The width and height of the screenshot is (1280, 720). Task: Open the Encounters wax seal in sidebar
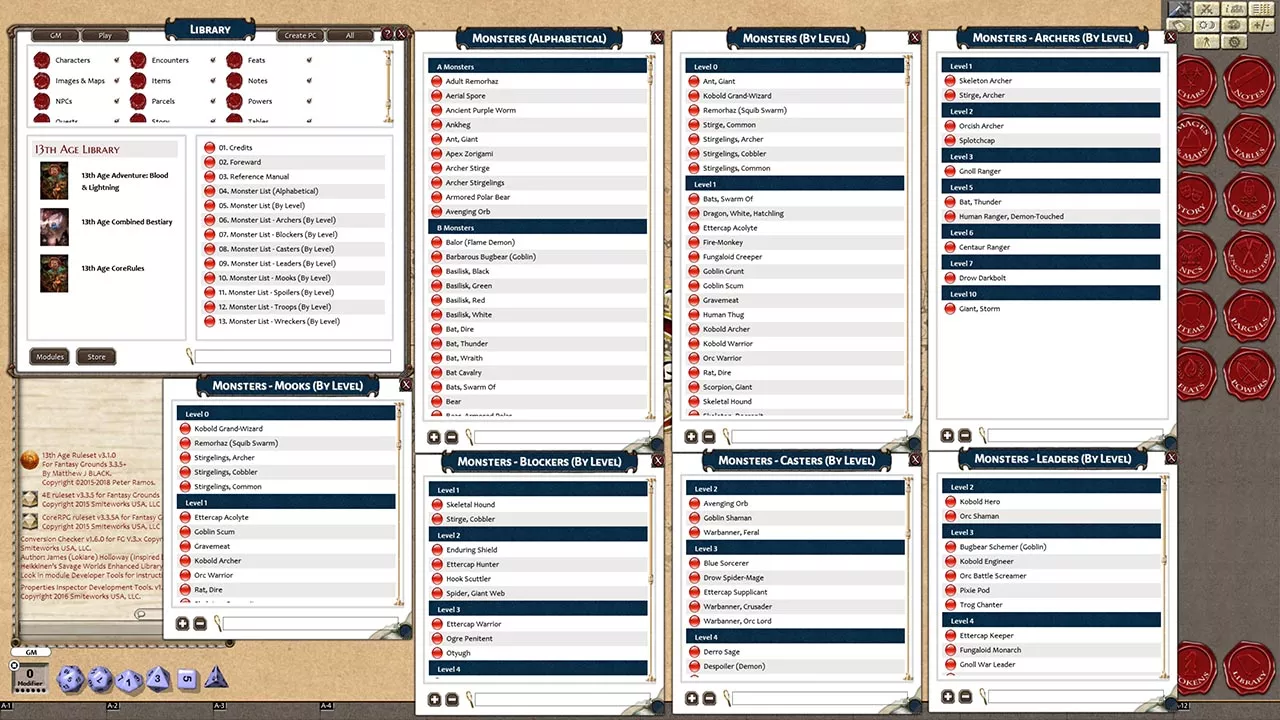1248,256
